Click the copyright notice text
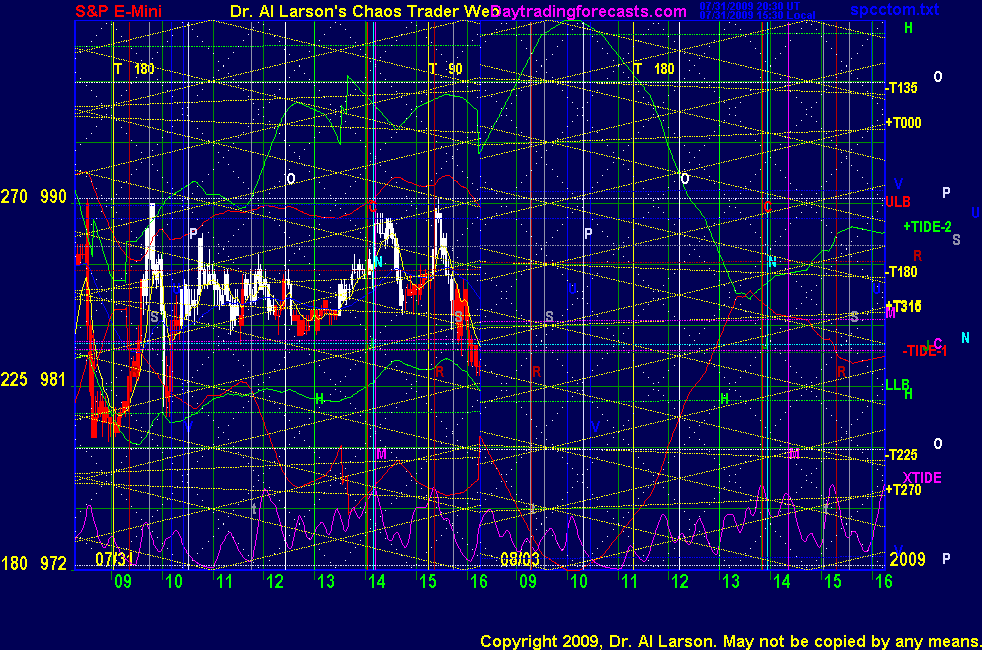 pyautogui.click(x=730, y=641)
